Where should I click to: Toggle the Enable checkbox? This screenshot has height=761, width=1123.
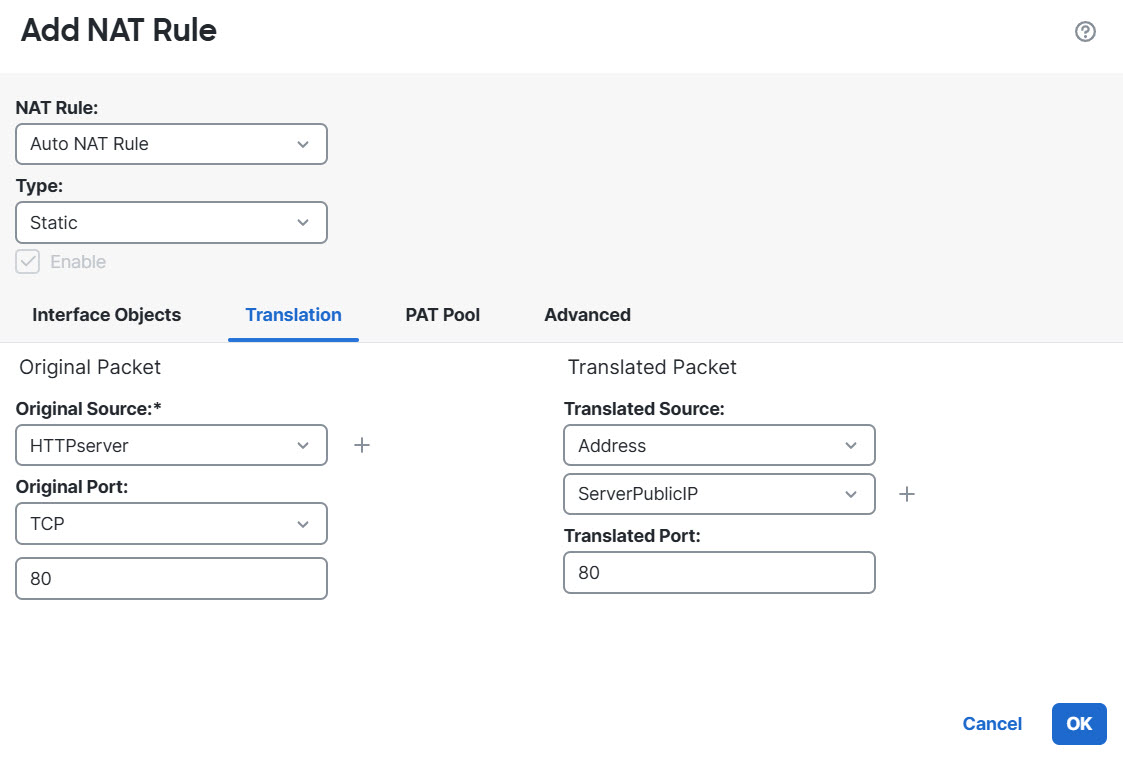coord(28,262)
